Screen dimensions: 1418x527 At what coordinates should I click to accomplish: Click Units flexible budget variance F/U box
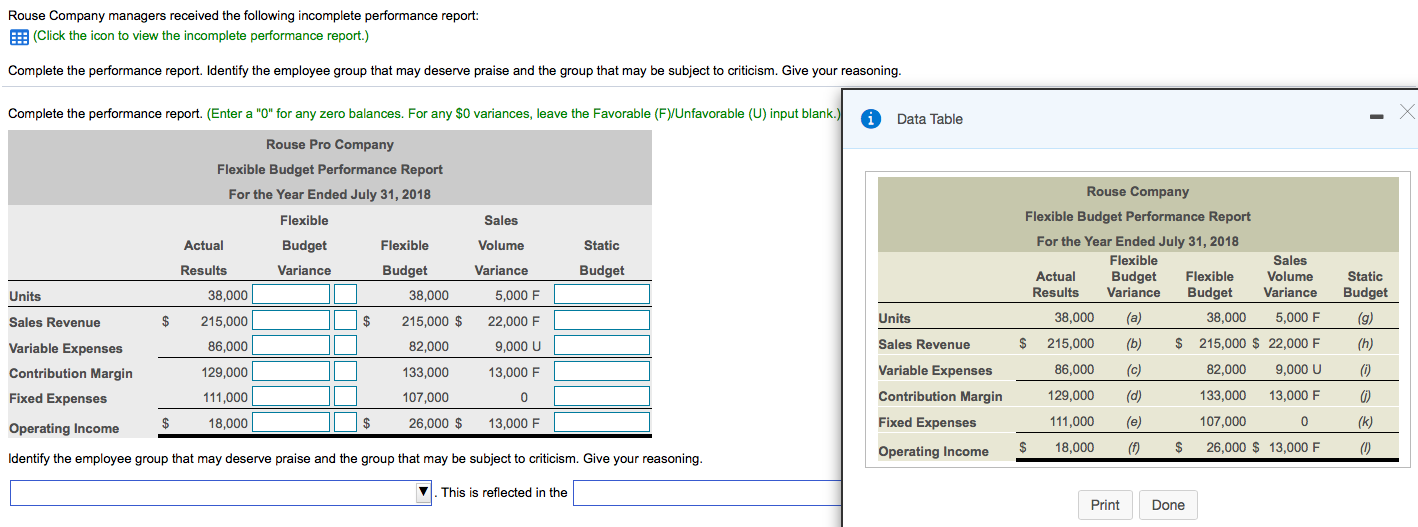pos(345,295)
